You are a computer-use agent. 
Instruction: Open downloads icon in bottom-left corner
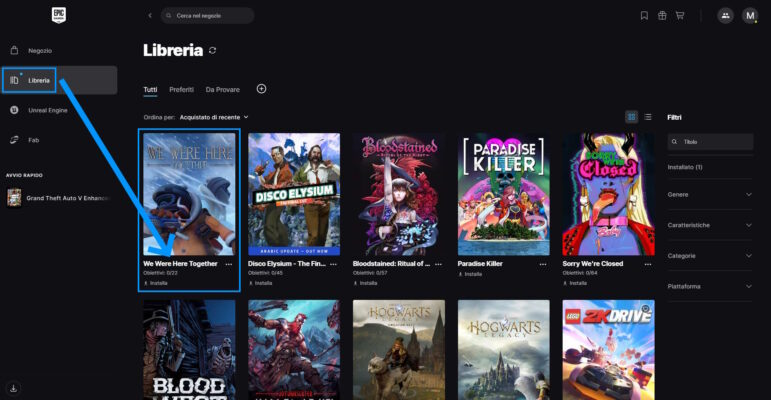[x=14, y=388]
